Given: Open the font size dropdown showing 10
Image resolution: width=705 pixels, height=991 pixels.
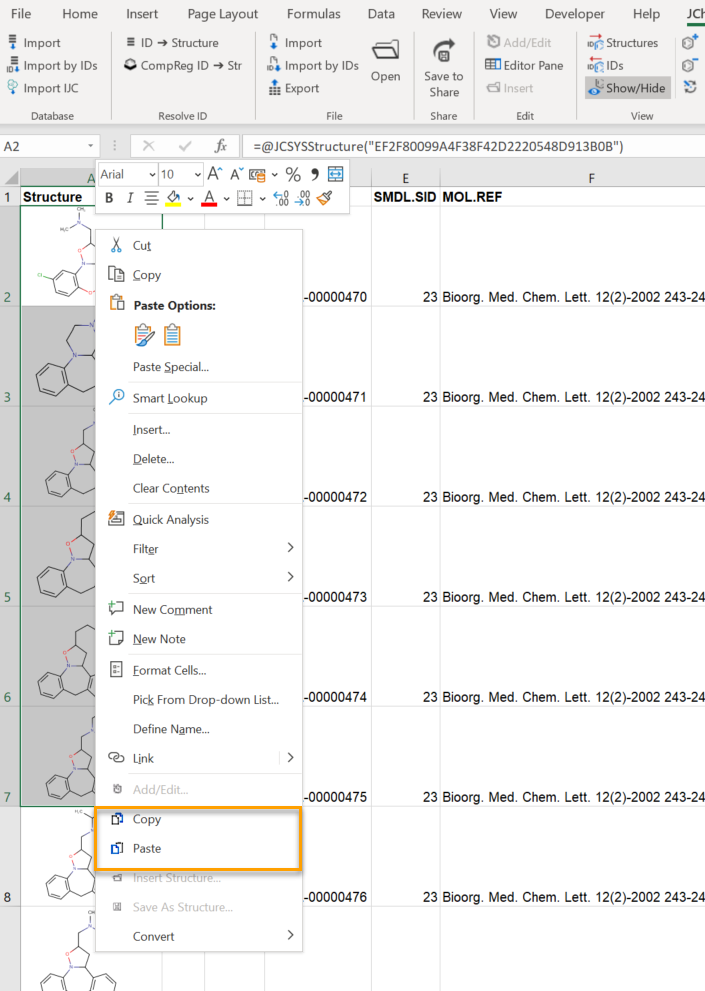Looking at the screenshot, I should [196, 174].
